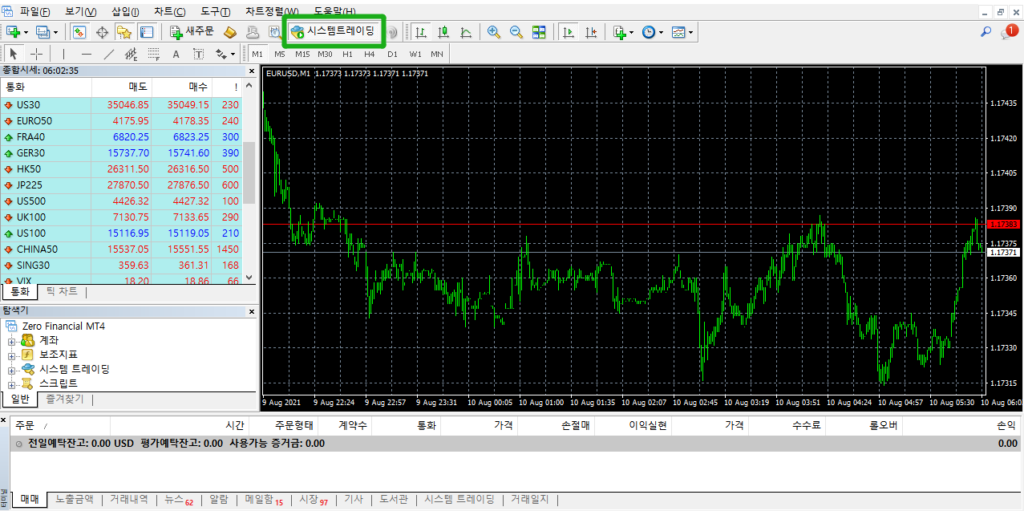Open the 차트 menu
The width and height of the screenshot is (1024, 511).
[170, 12]
